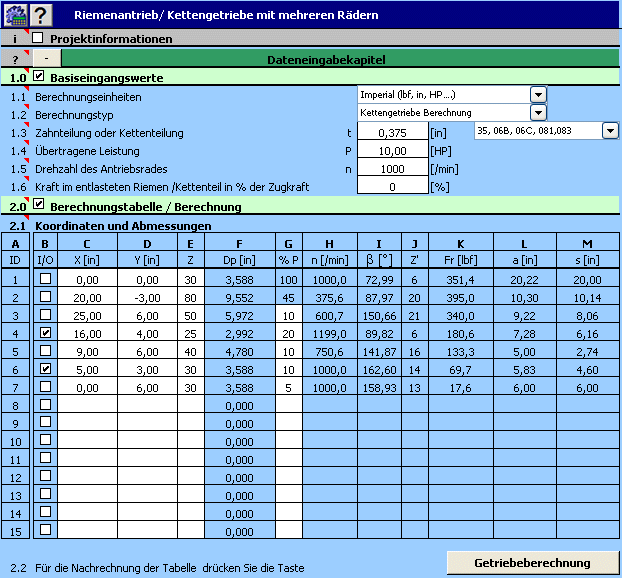Check the I/O checkbox in row 8

46,404
